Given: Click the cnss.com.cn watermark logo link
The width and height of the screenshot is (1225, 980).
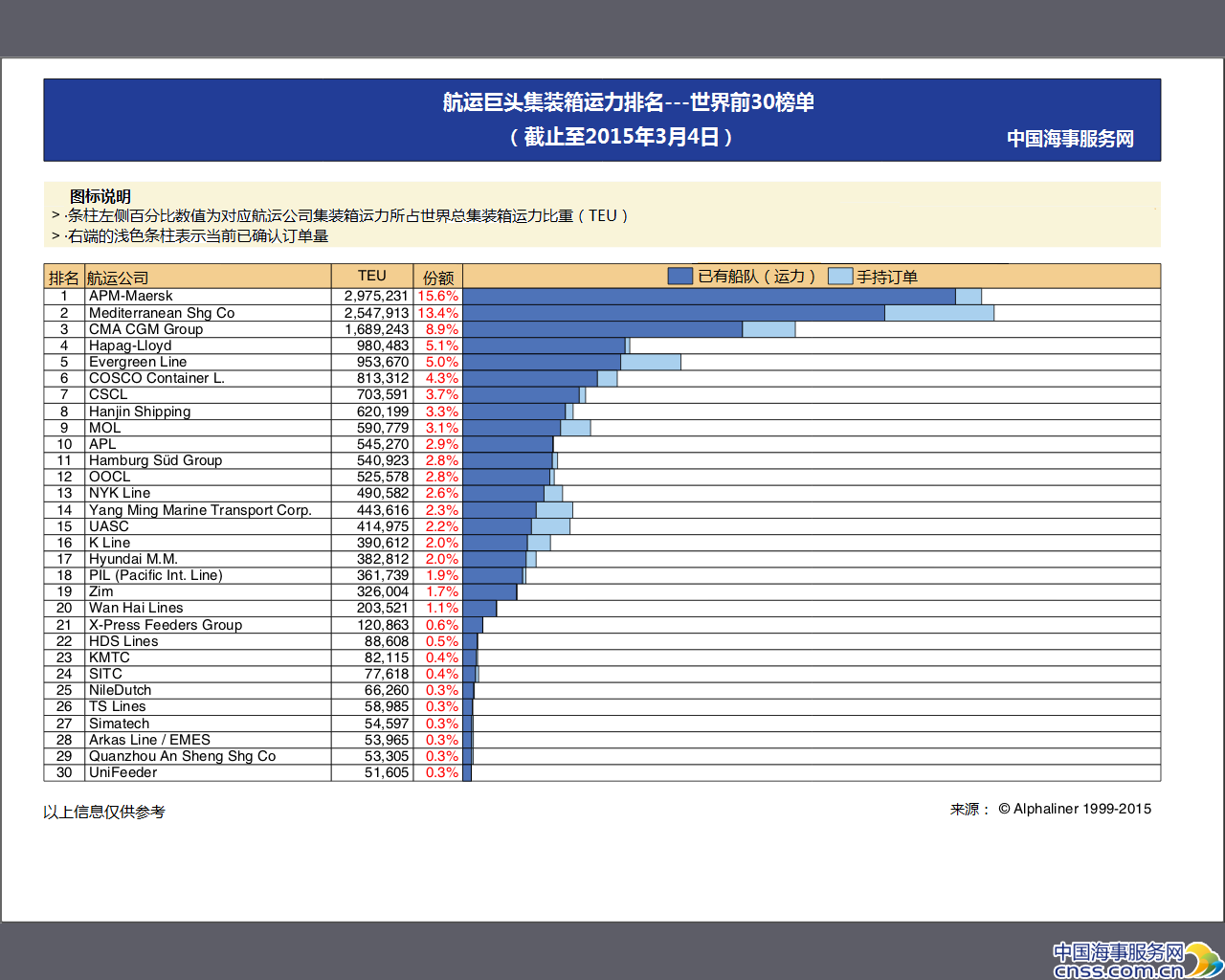Looking at the screenshot, I should [1137, 961].
